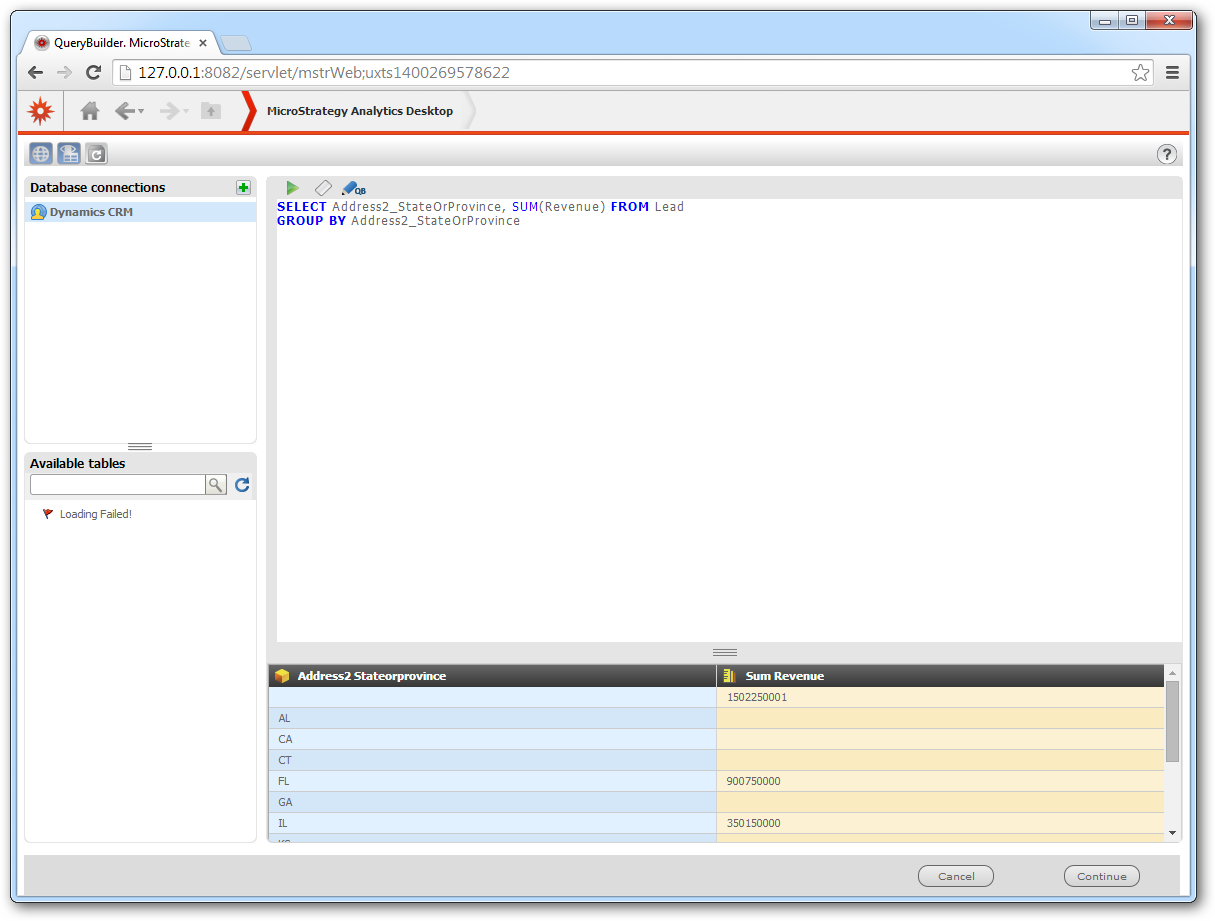Open the Chrome menu button
The height and width of the screenshot is (921, 1215).
coord(1173,72)
